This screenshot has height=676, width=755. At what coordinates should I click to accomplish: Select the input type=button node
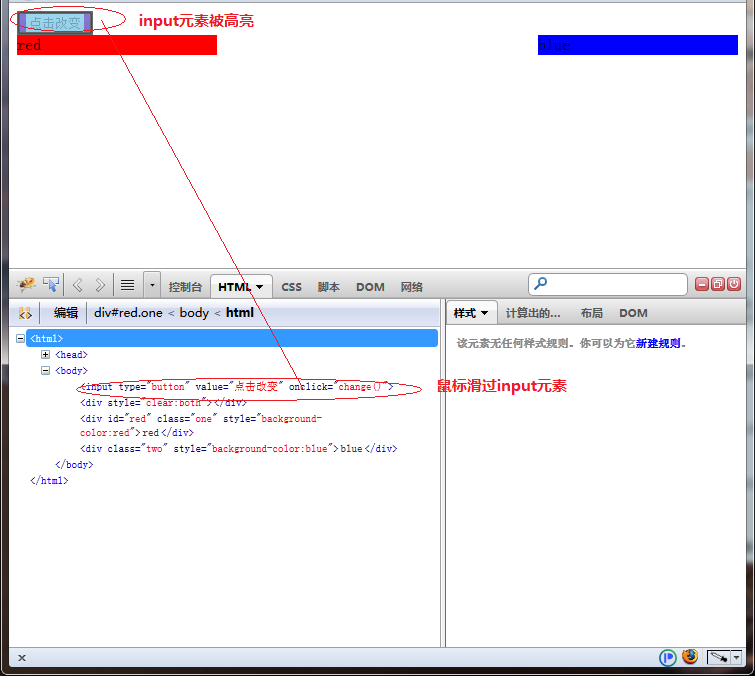click(236, 387)
